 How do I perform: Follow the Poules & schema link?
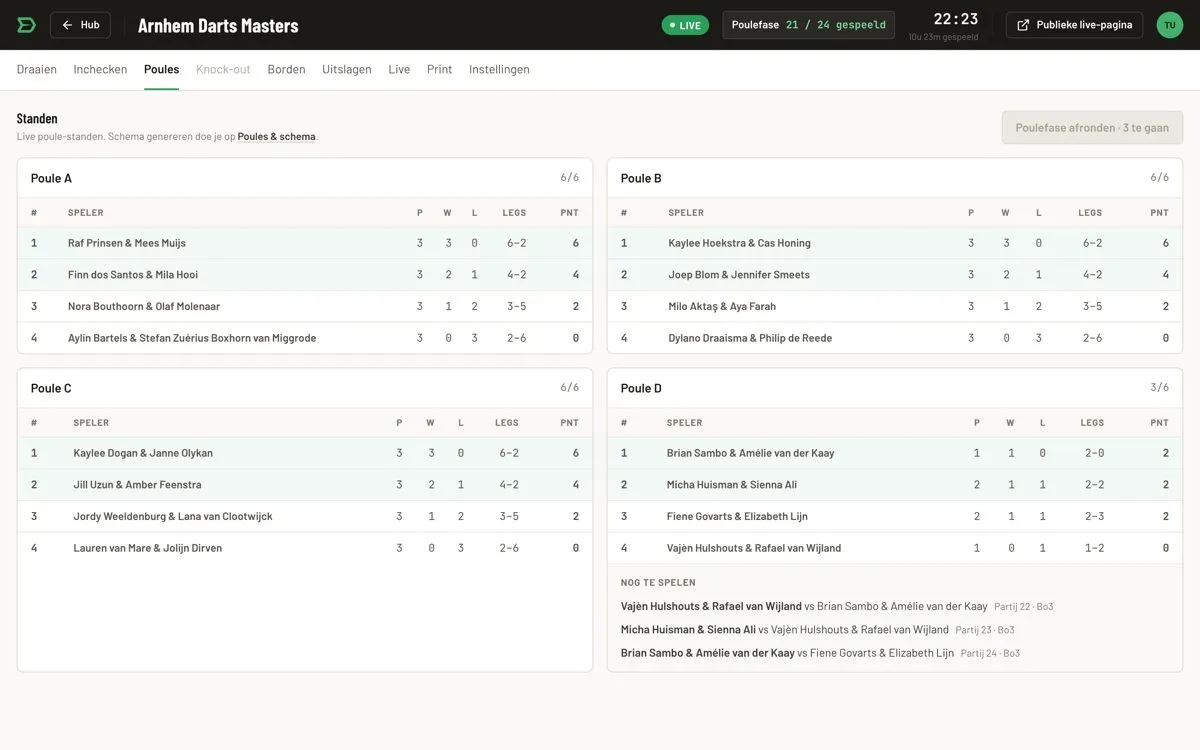[276, 136]
